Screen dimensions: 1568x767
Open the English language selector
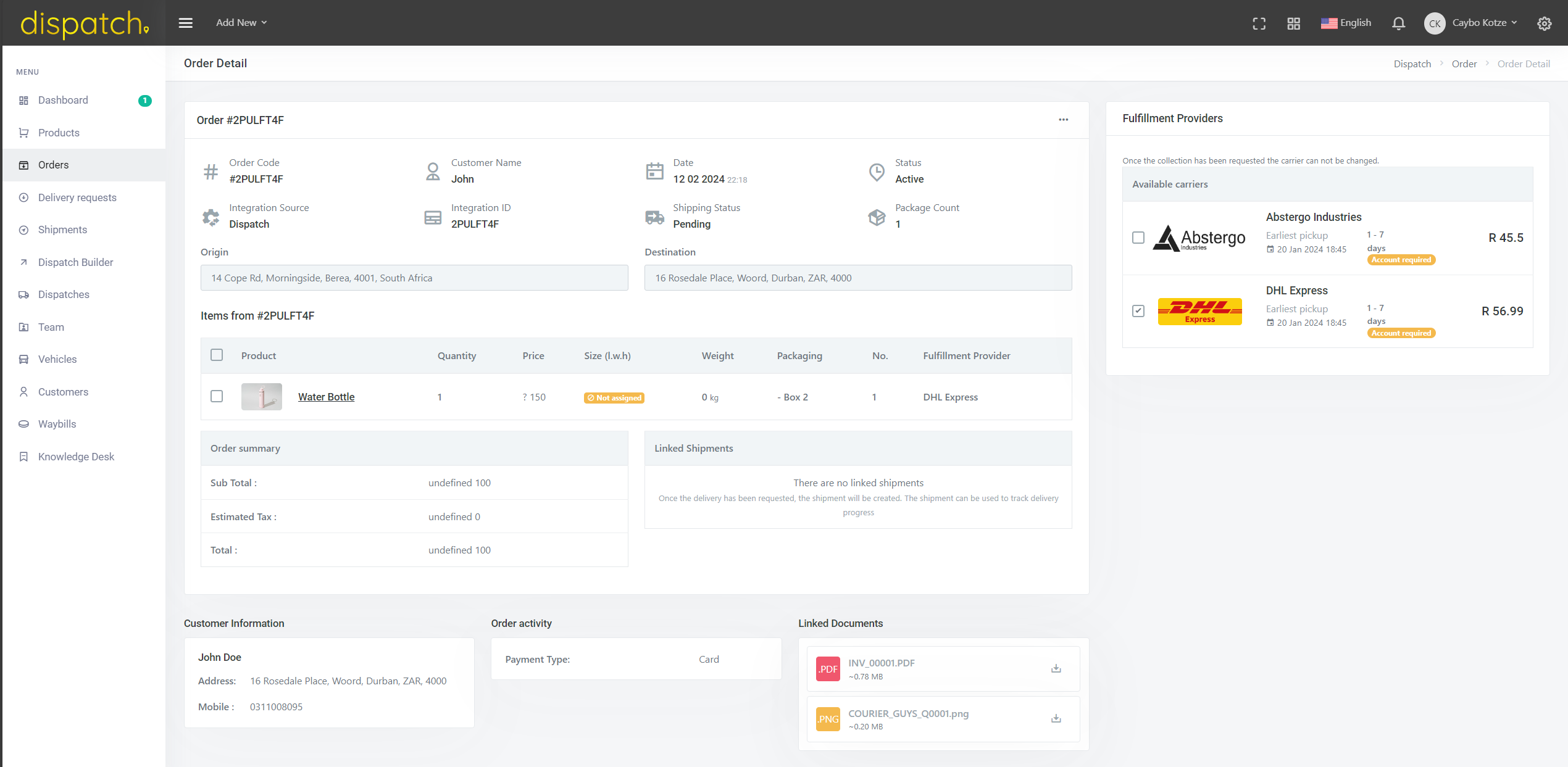(x=1347, y=23)
